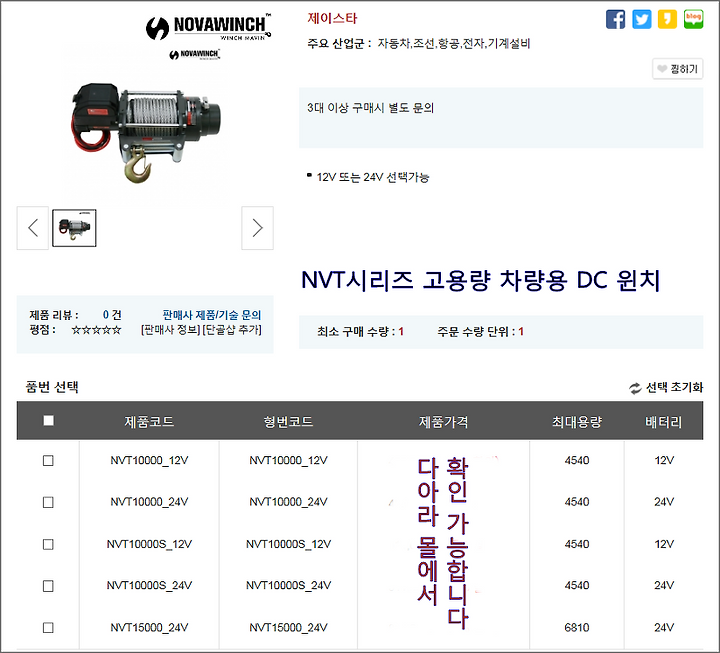Show previous product image arrow
This screenshot has width=720, height=653.
[x=33, y=228]
